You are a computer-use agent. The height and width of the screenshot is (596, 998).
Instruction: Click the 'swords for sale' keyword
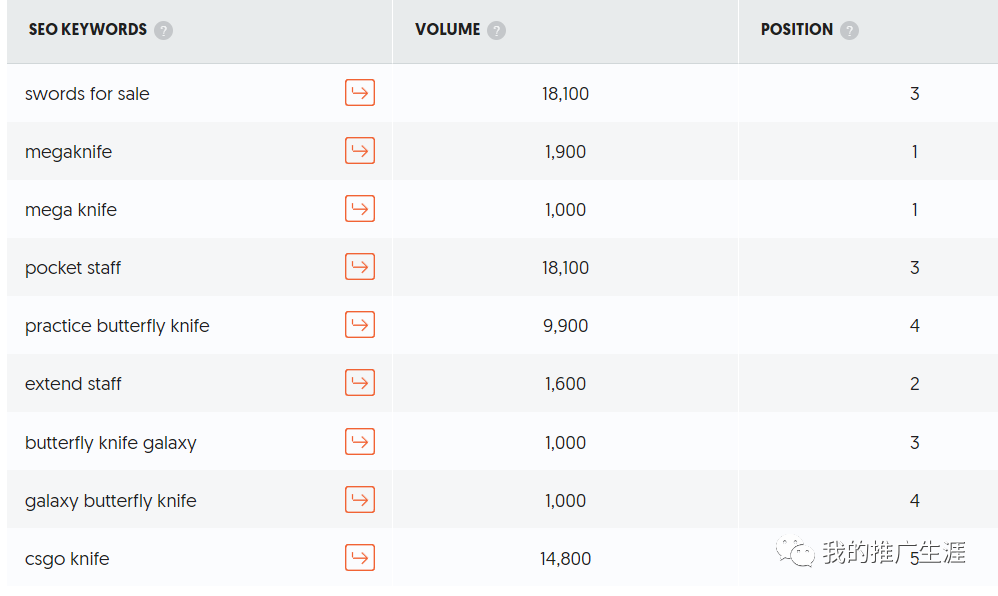[x=87, y=94]
